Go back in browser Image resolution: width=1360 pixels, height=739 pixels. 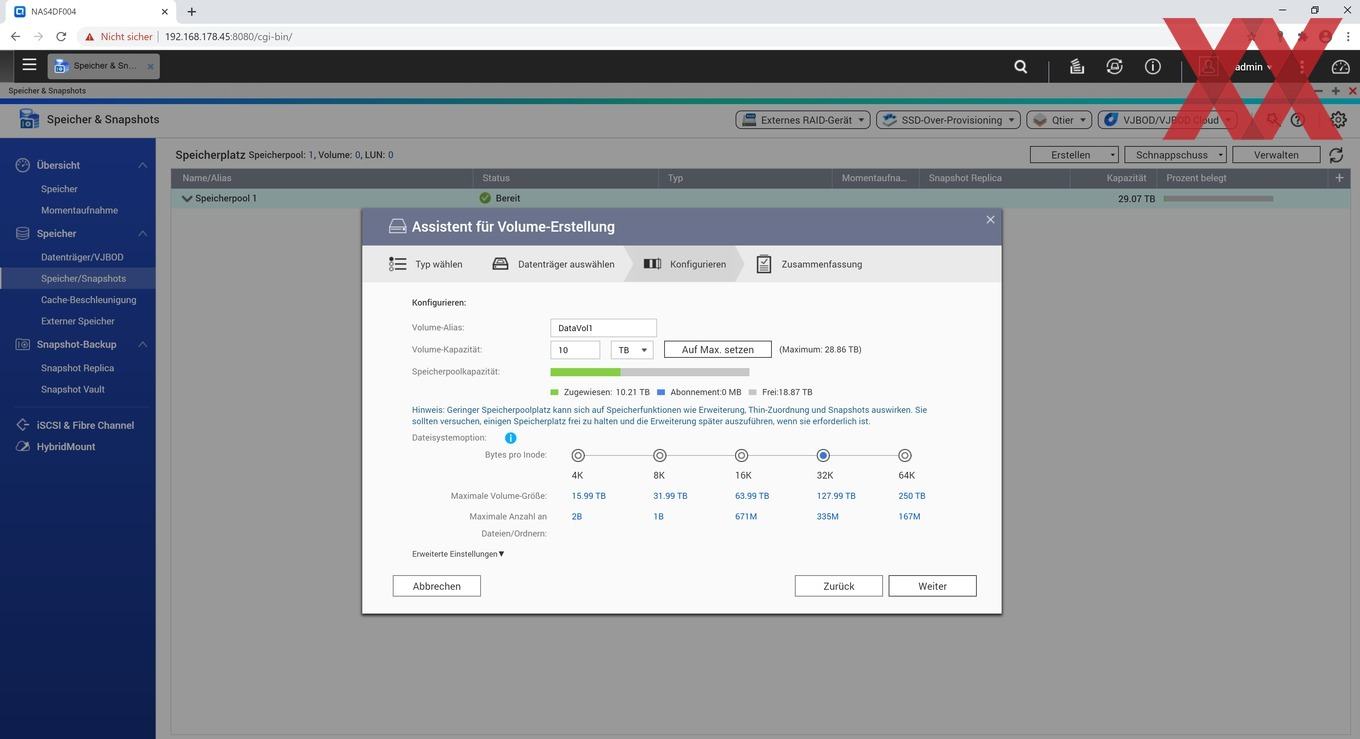15,36
